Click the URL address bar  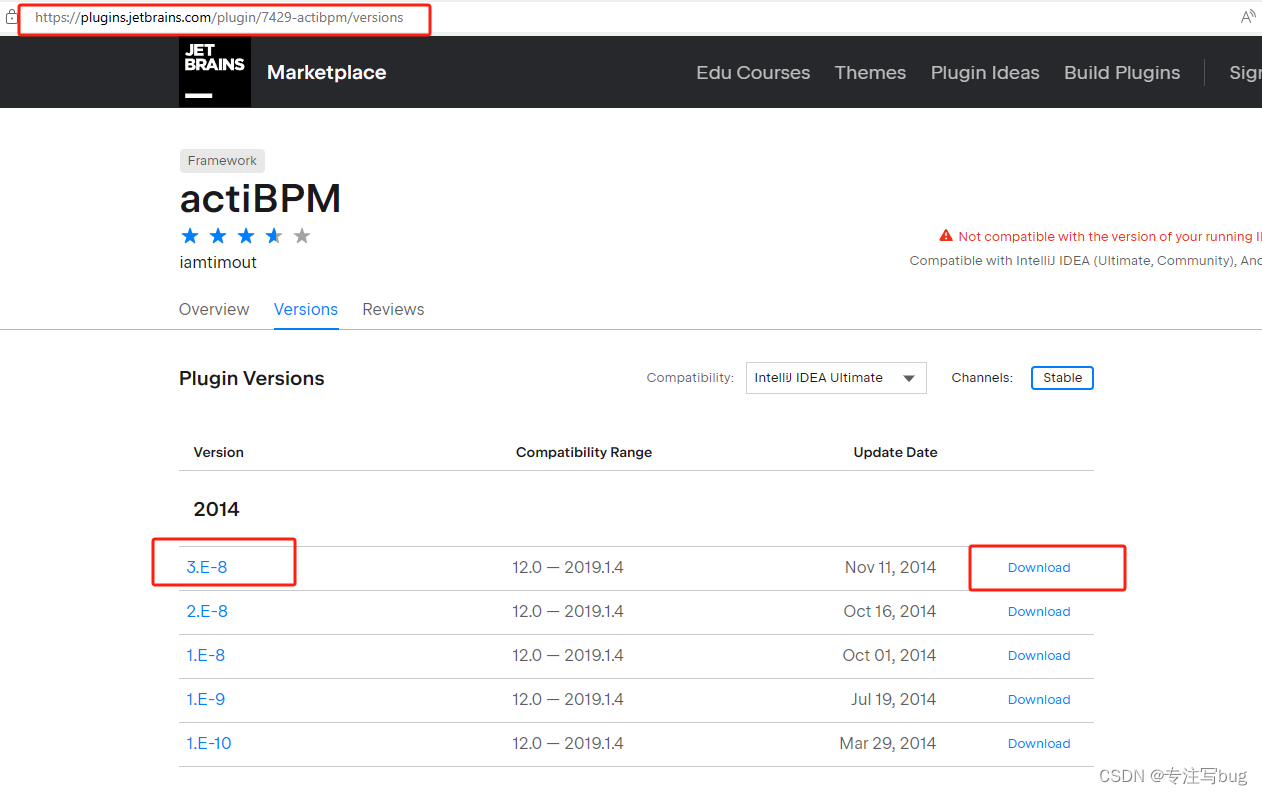220,17
